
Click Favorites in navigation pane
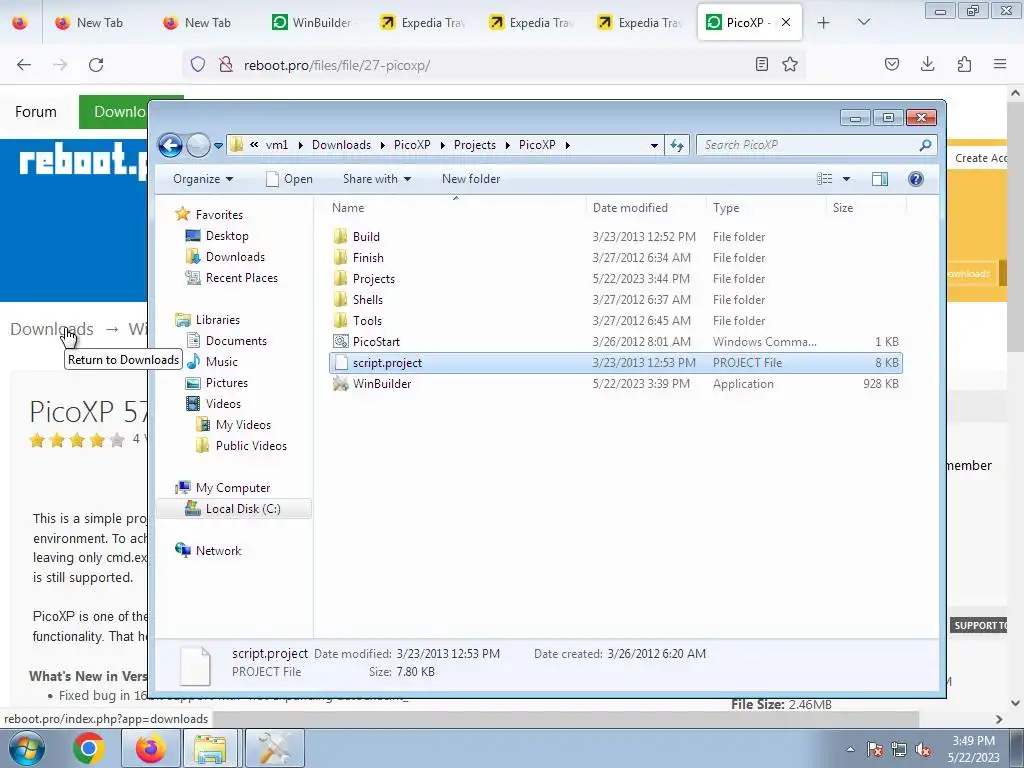[219, 214]
